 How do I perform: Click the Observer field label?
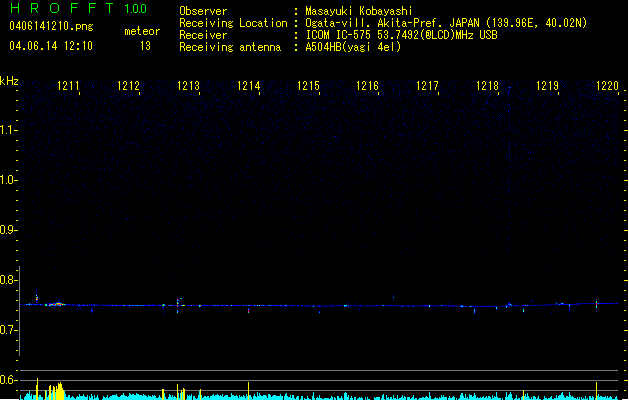(x=203, y=11)
